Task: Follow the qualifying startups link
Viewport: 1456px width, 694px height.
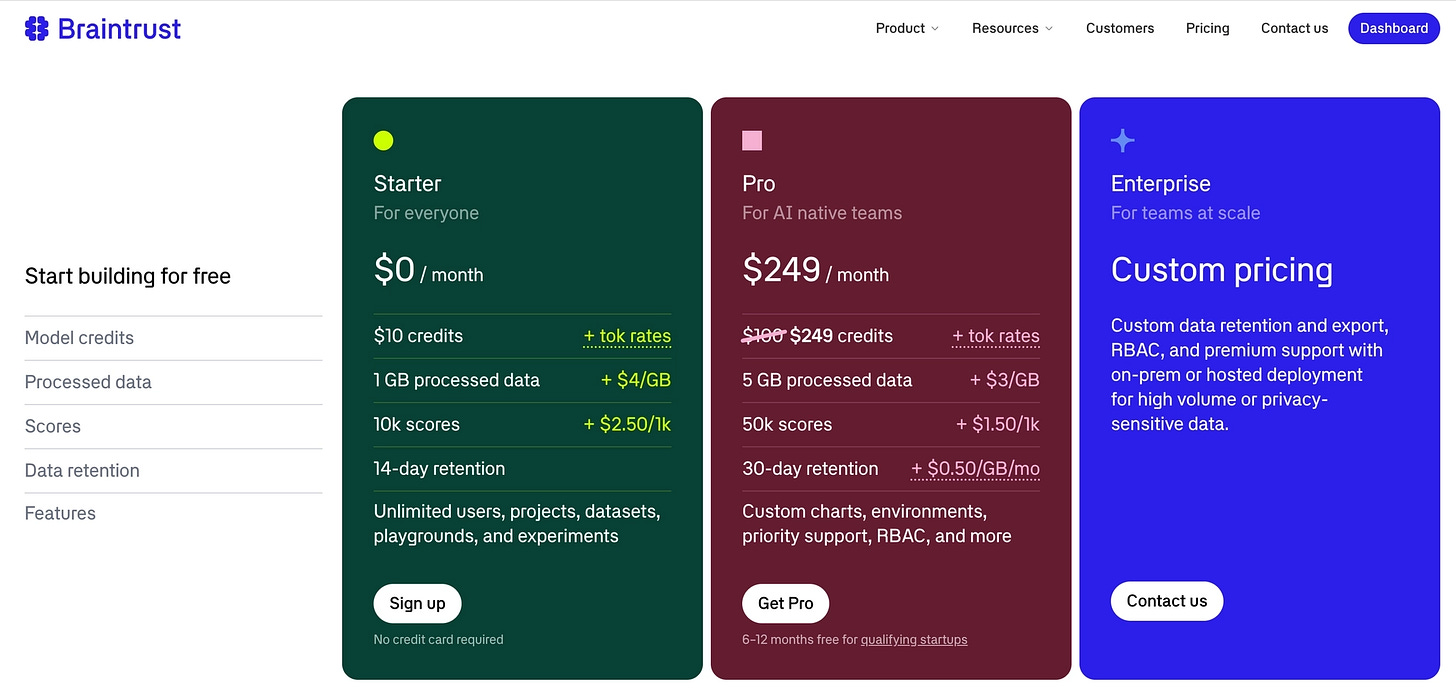Action: (x=914, y=640)
